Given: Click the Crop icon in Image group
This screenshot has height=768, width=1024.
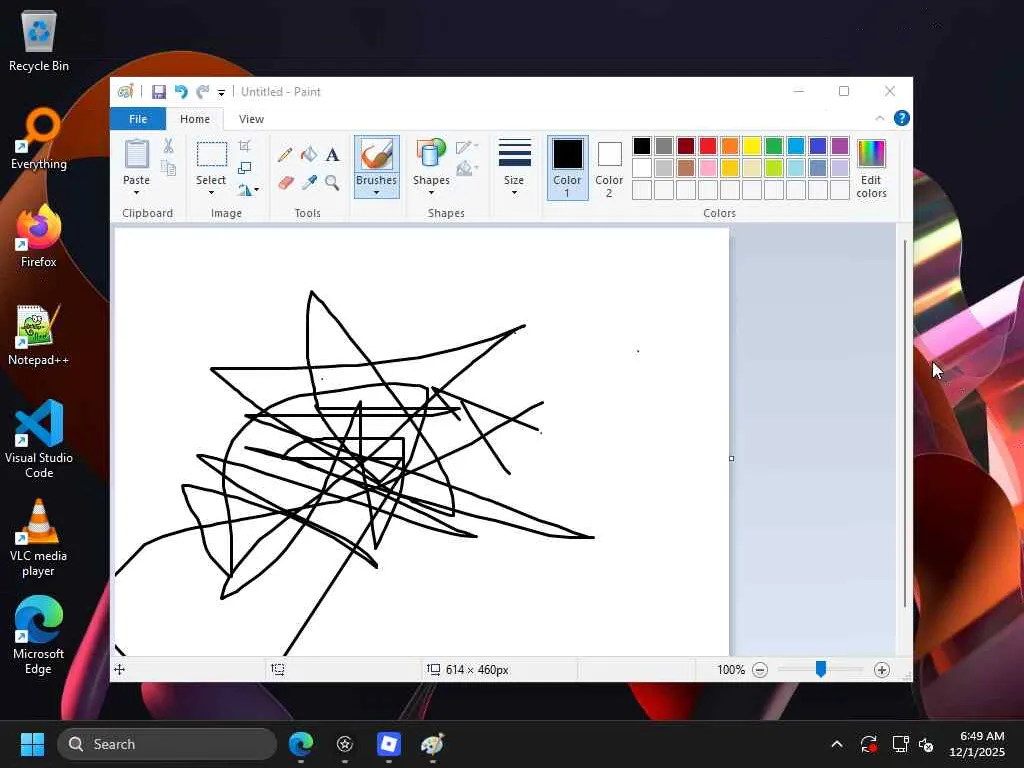Looking at the screenshot, I should pos(245,146).
